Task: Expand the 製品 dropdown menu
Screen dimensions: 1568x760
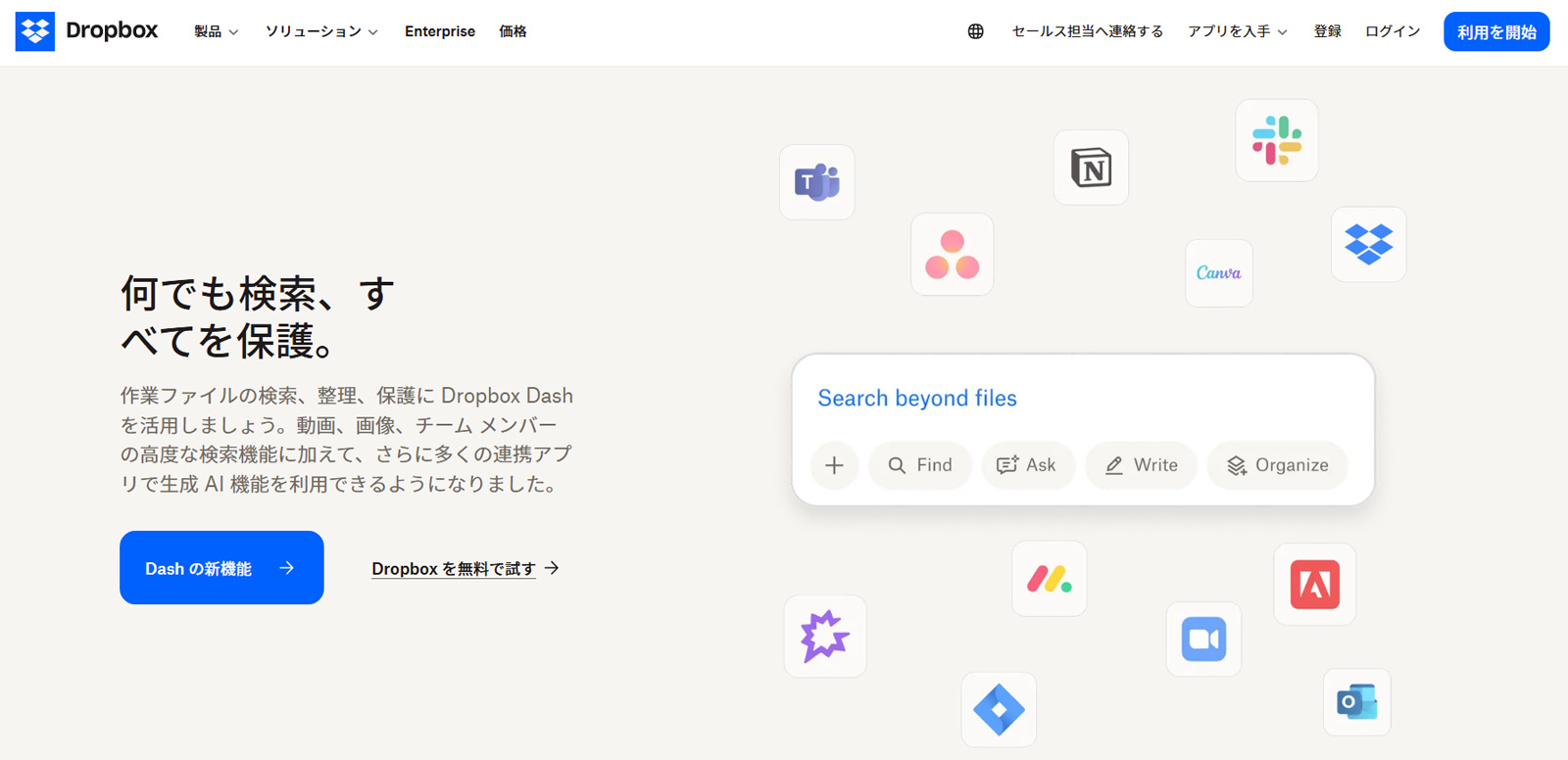Action: [216, 31]
